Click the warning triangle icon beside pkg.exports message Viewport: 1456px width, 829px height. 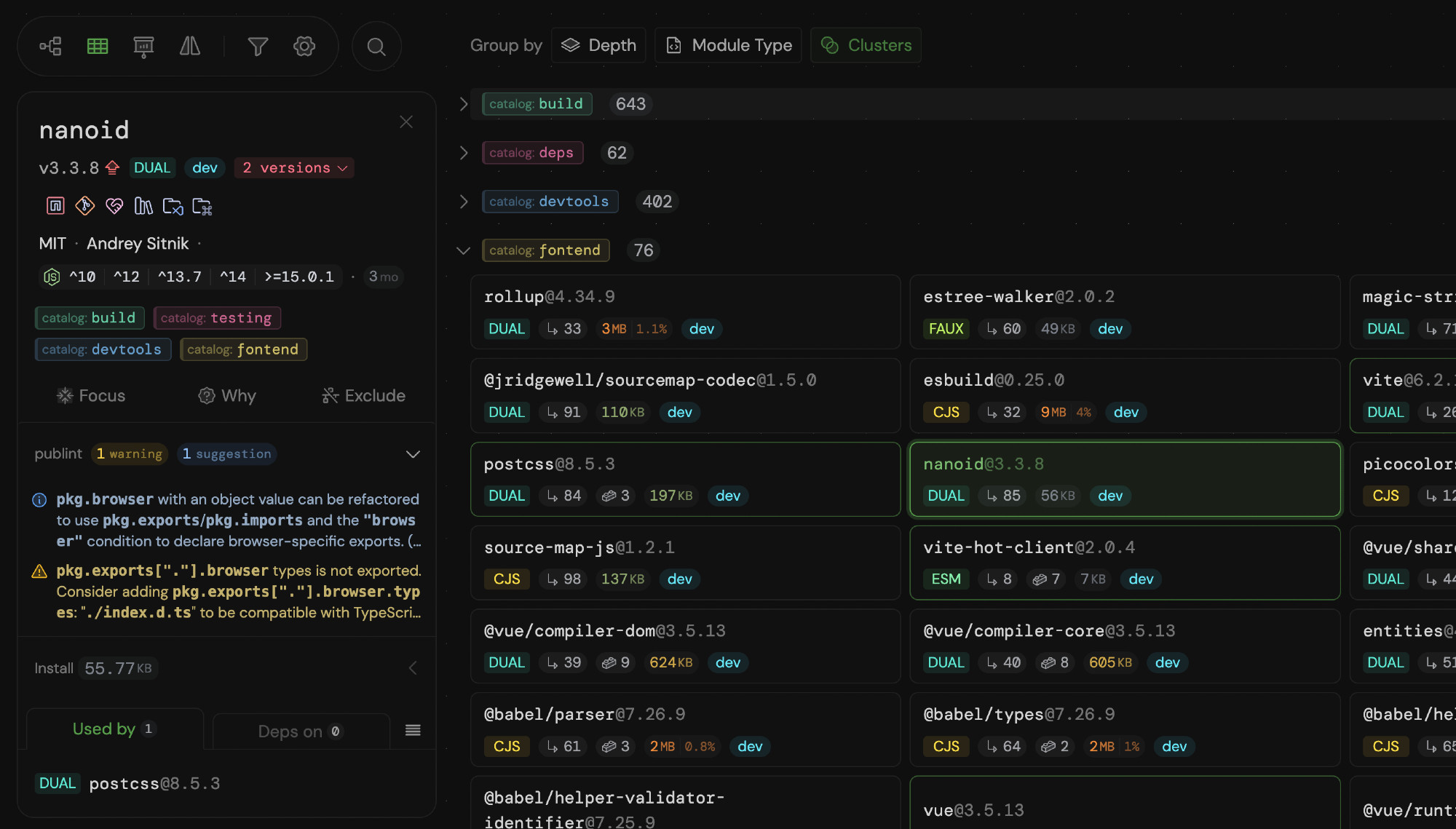tap(39, 571)
